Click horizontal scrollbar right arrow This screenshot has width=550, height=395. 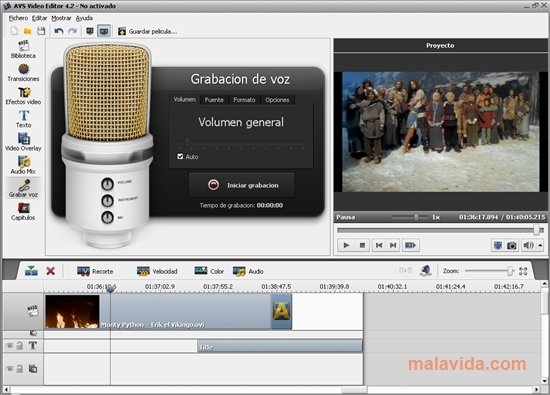[x=536, y=389]
